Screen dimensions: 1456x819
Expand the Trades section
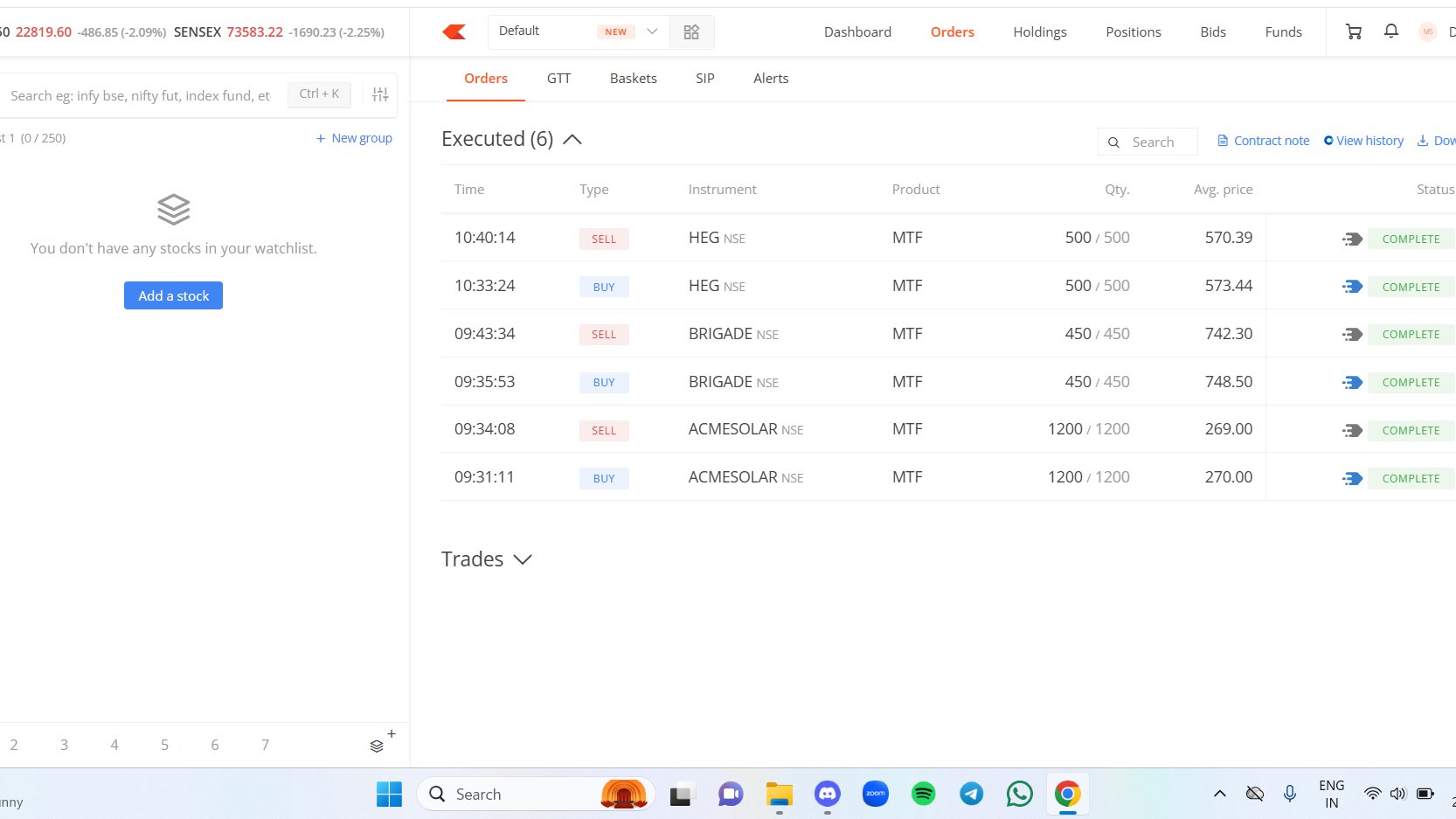(523, 559)
